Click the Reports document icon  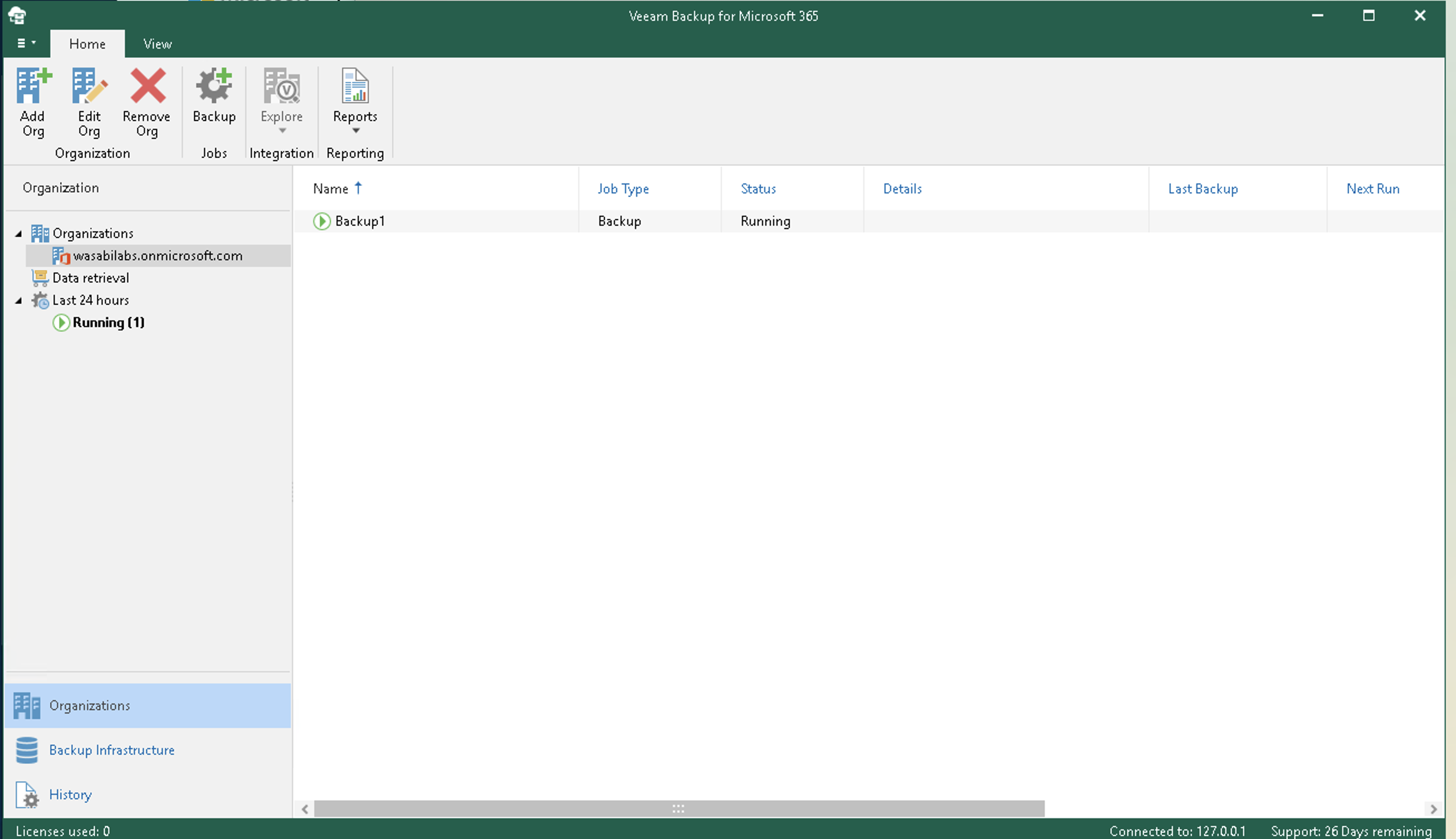click(355, 85)
